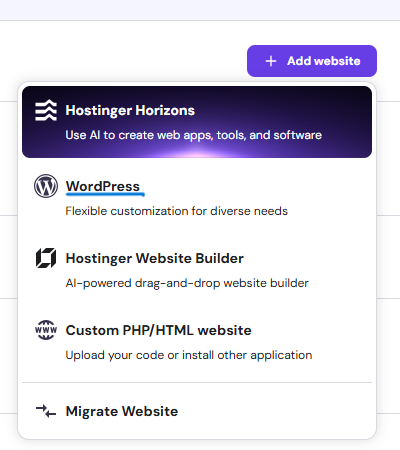The image size is (400, 450).
Task: Click the migrate arrows icon
Action: (46, 411)
